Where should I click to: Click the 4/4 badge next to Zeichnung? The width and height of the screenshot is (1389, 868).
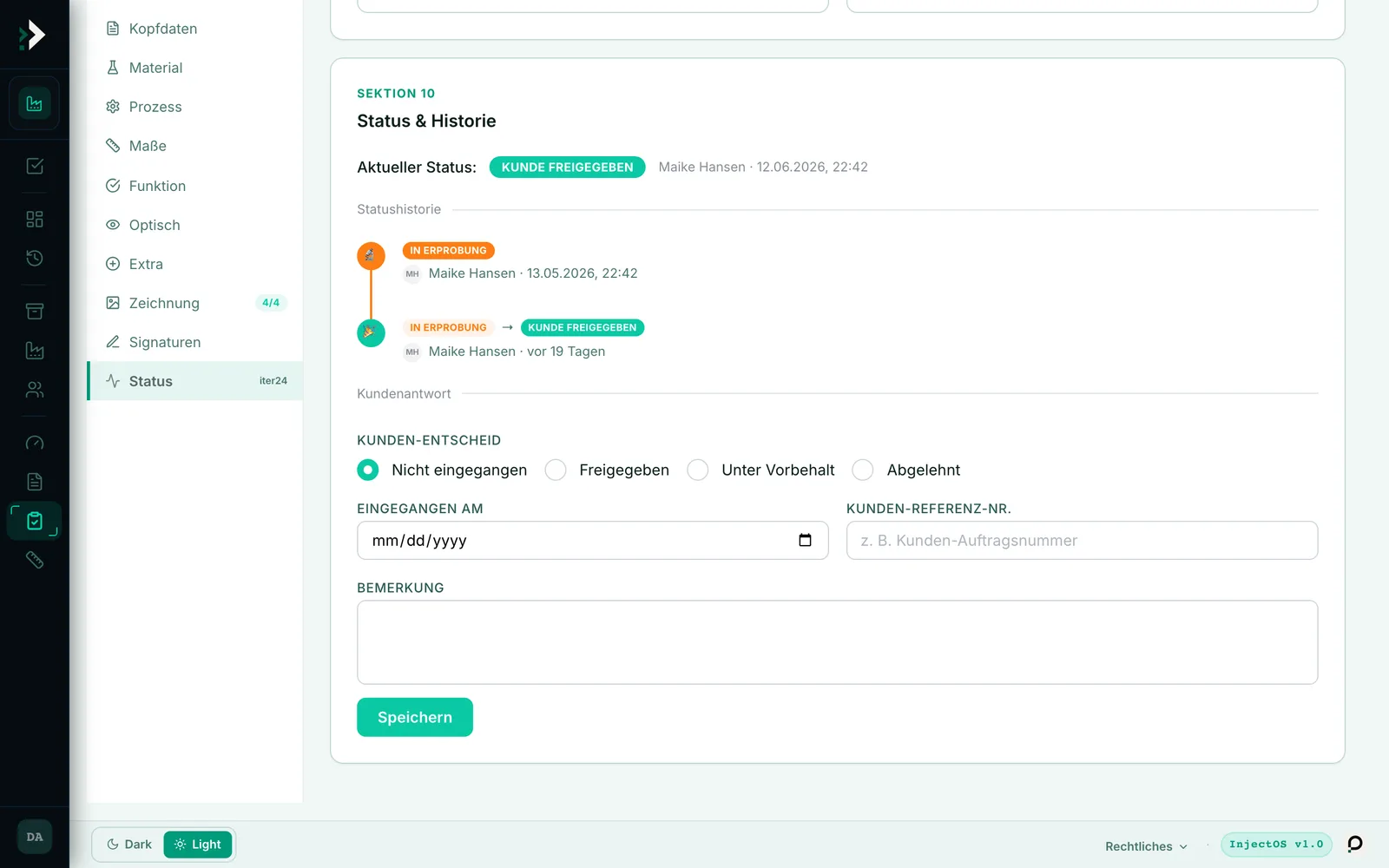tap(271, 303)
